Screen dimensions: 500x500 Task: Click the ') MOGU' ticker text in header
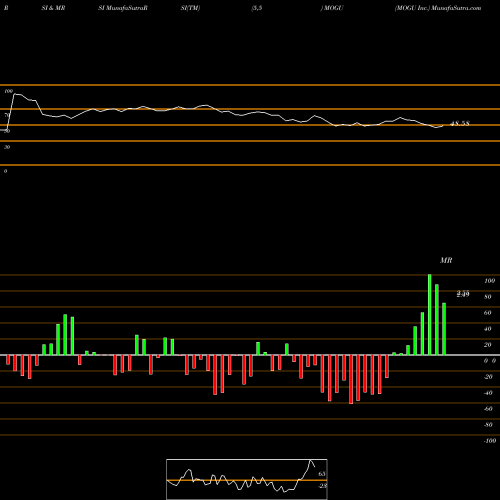(332, 8)
